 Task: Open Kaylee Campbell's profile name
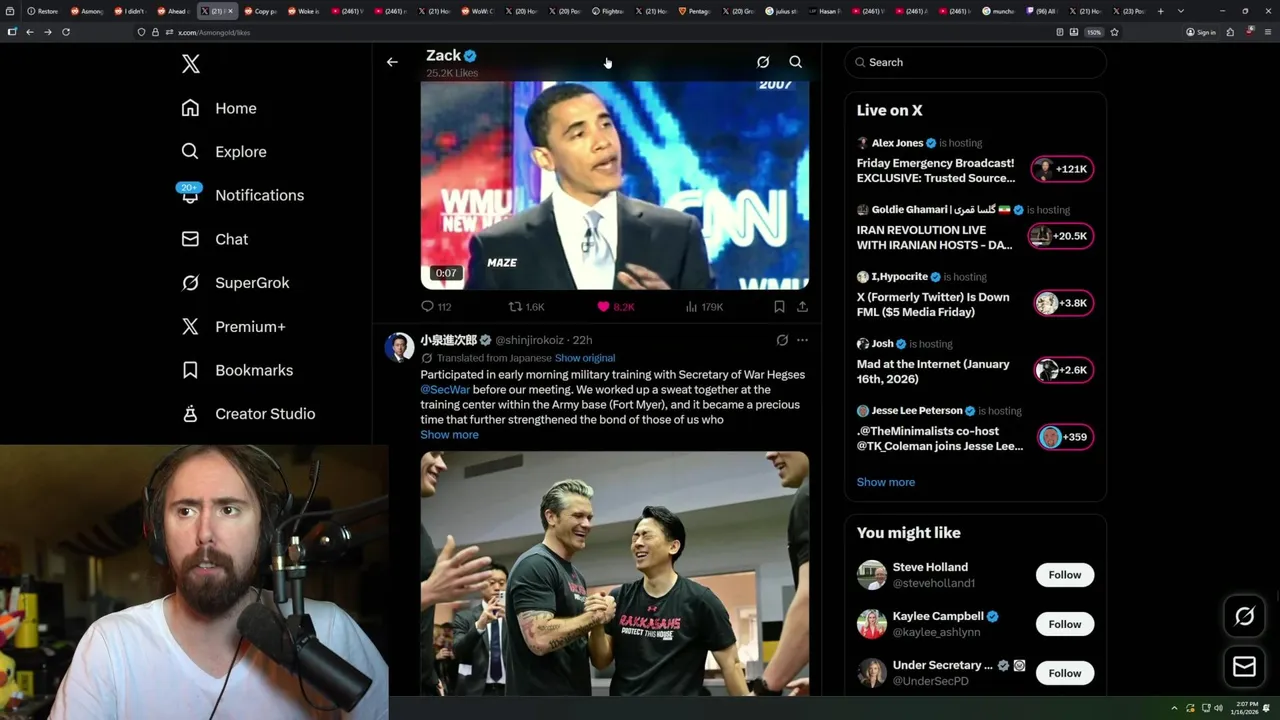[938, 616]
